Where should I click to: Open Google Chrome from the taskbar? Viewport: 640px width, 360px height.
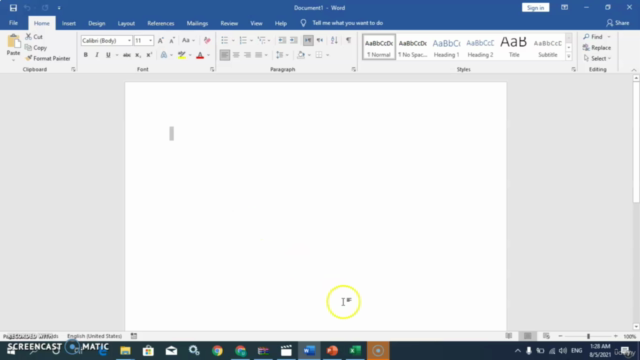[x=217, y=351]
